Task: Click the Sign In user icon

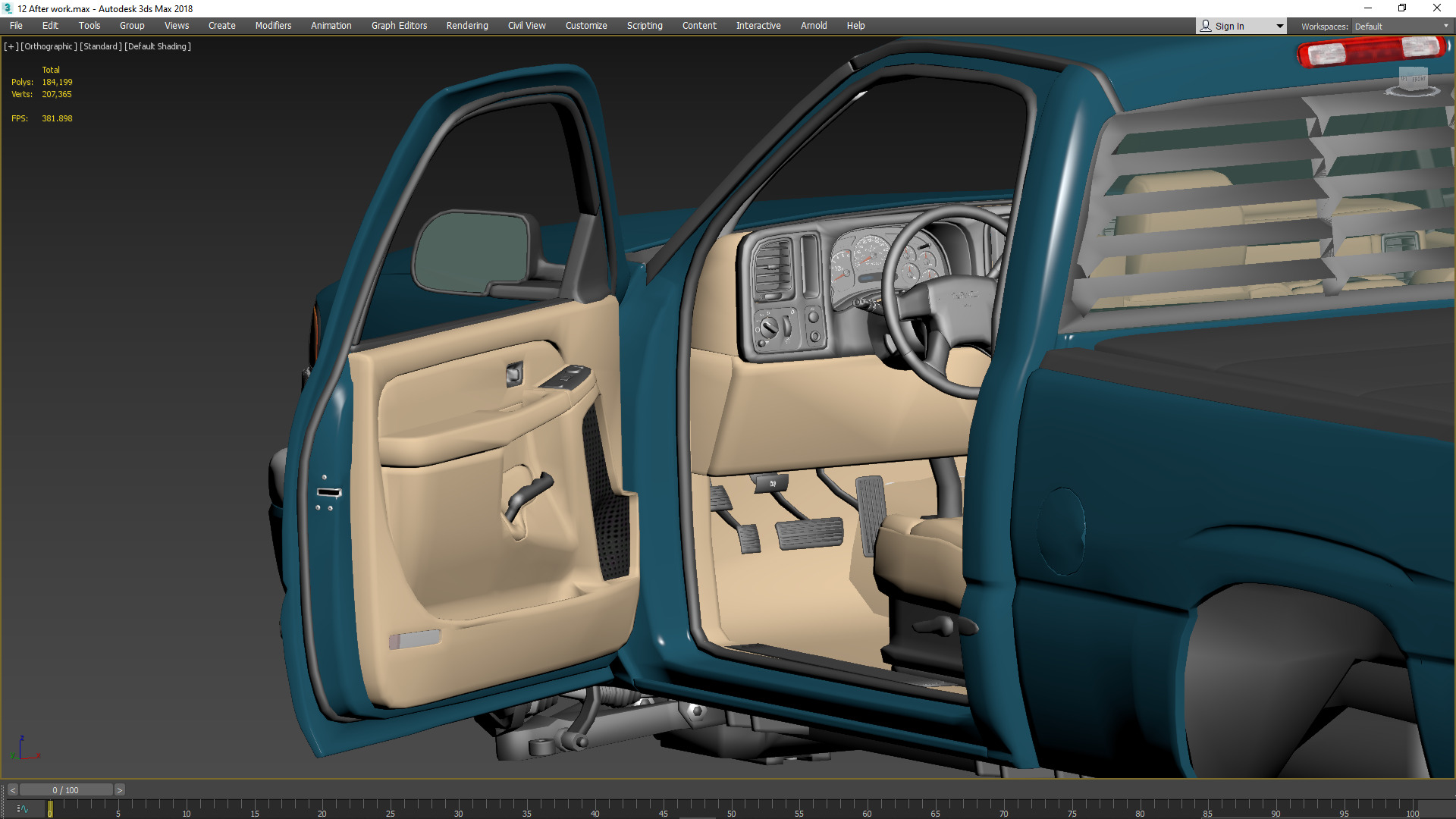Action: click(1206, 26)
